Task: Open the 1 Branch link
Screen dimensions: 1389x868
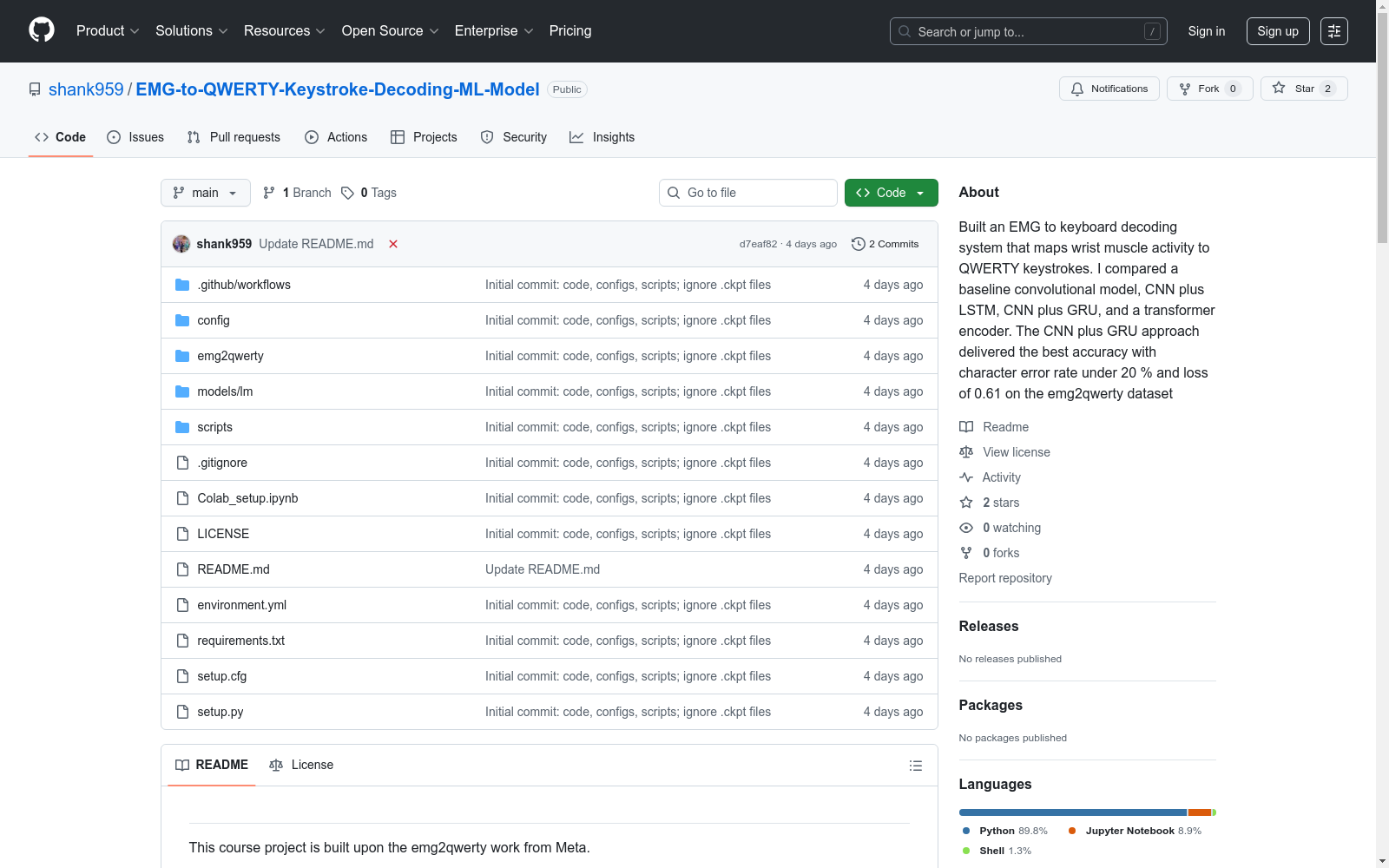Action: pyautogui.click(x=297, y=193)
